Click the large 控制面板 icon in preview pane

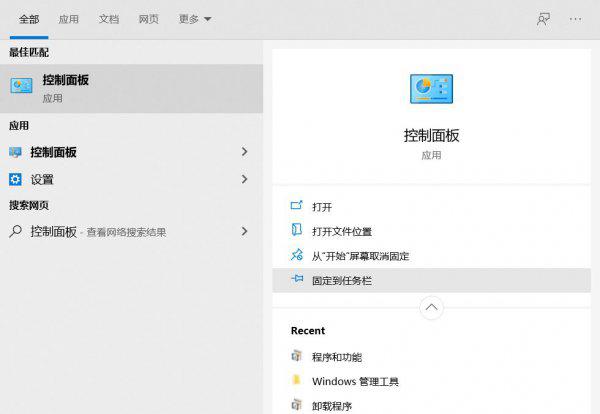(x=431, y=90)
